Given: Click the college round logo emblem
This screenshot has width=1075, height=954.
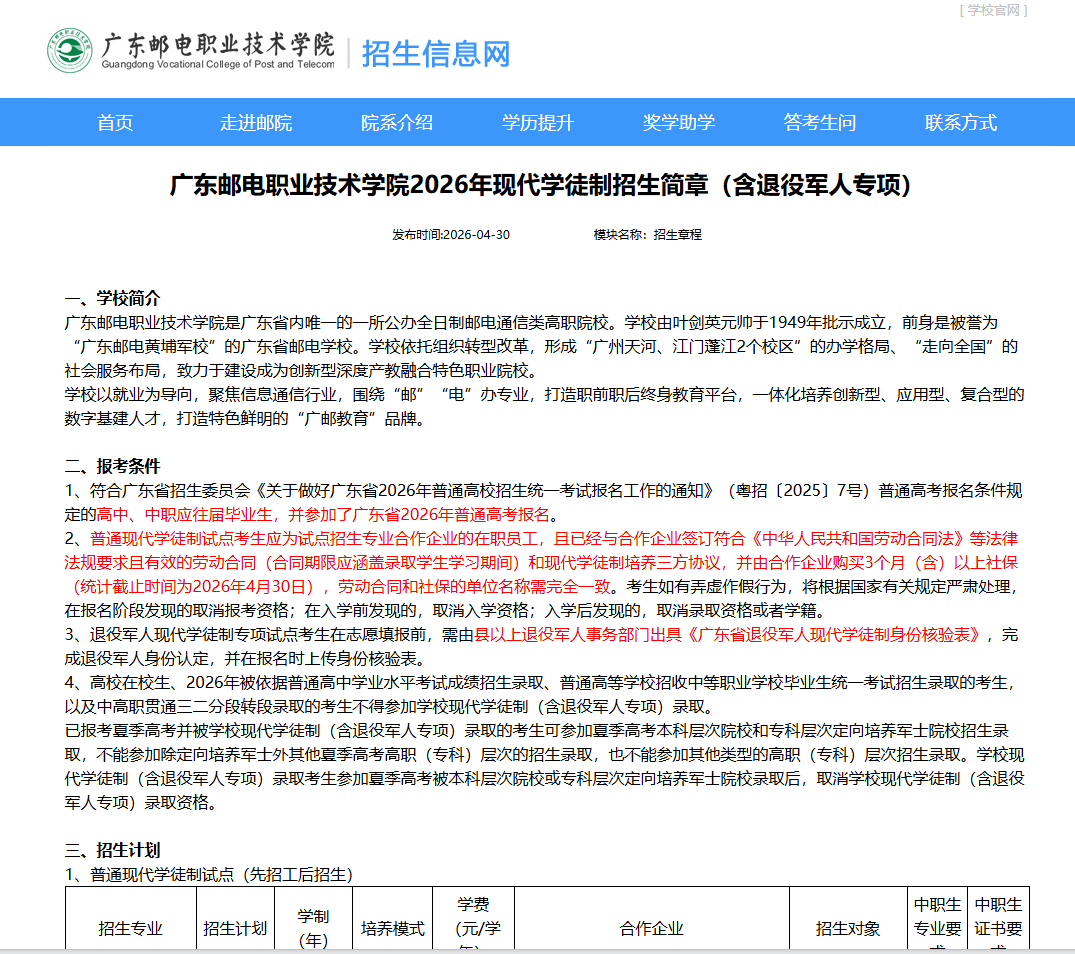Looking at the screenshot, I should click(x=69, y=51).
